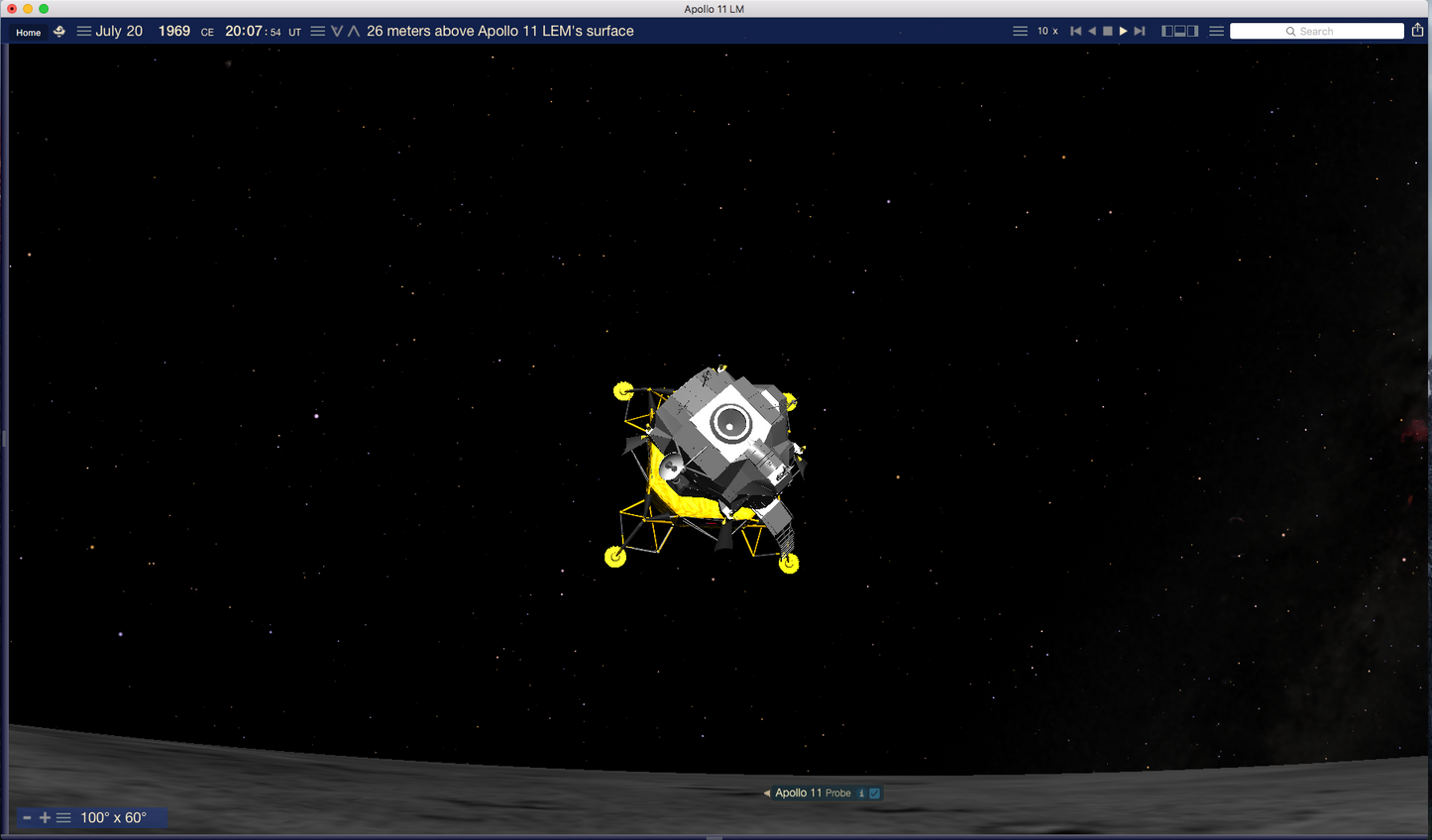Toggle the right side pane

1193,32
